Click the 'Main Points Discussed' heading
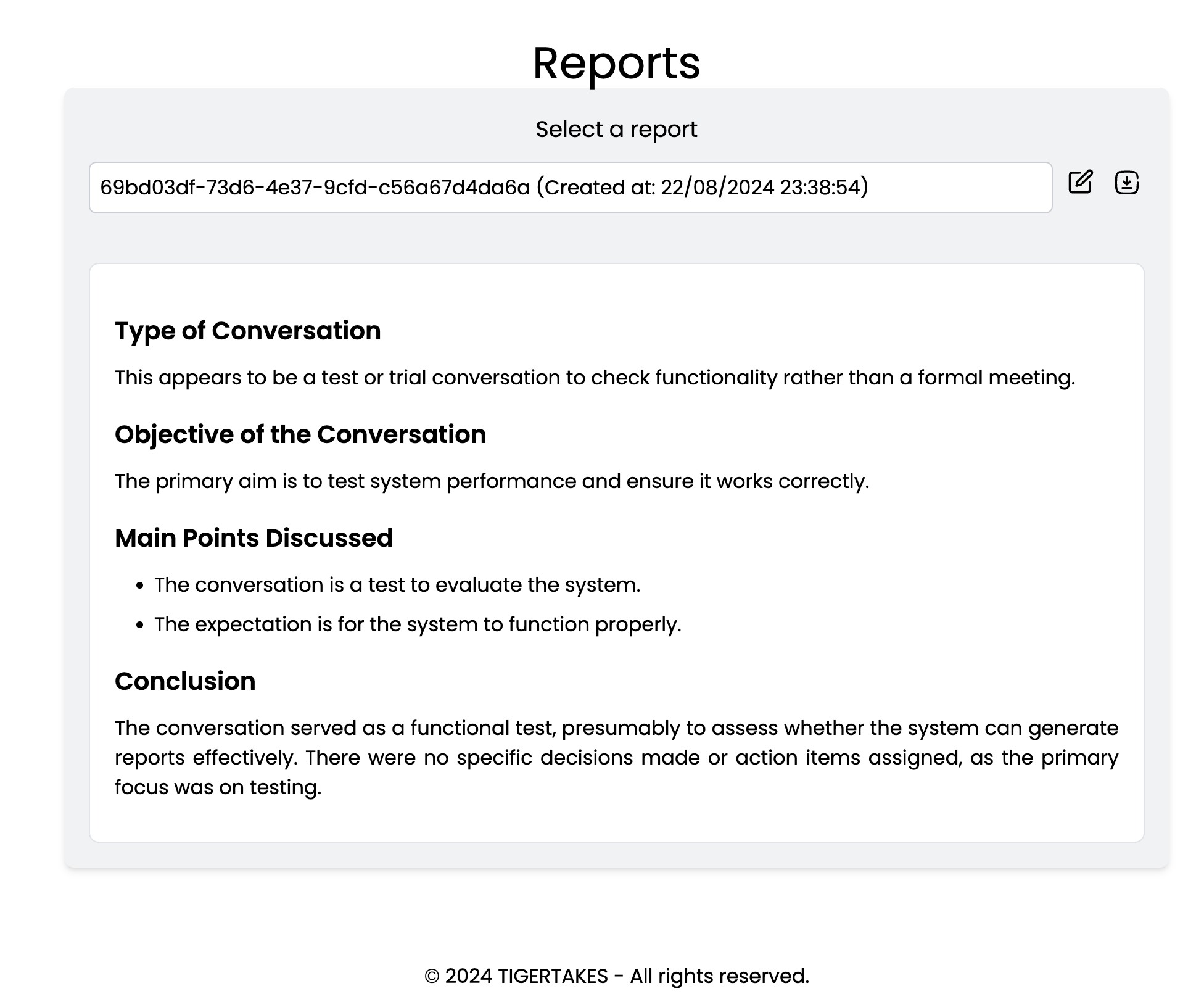Image resolution: width=1204 pixels, height=1007 pixels. (254, 538)
